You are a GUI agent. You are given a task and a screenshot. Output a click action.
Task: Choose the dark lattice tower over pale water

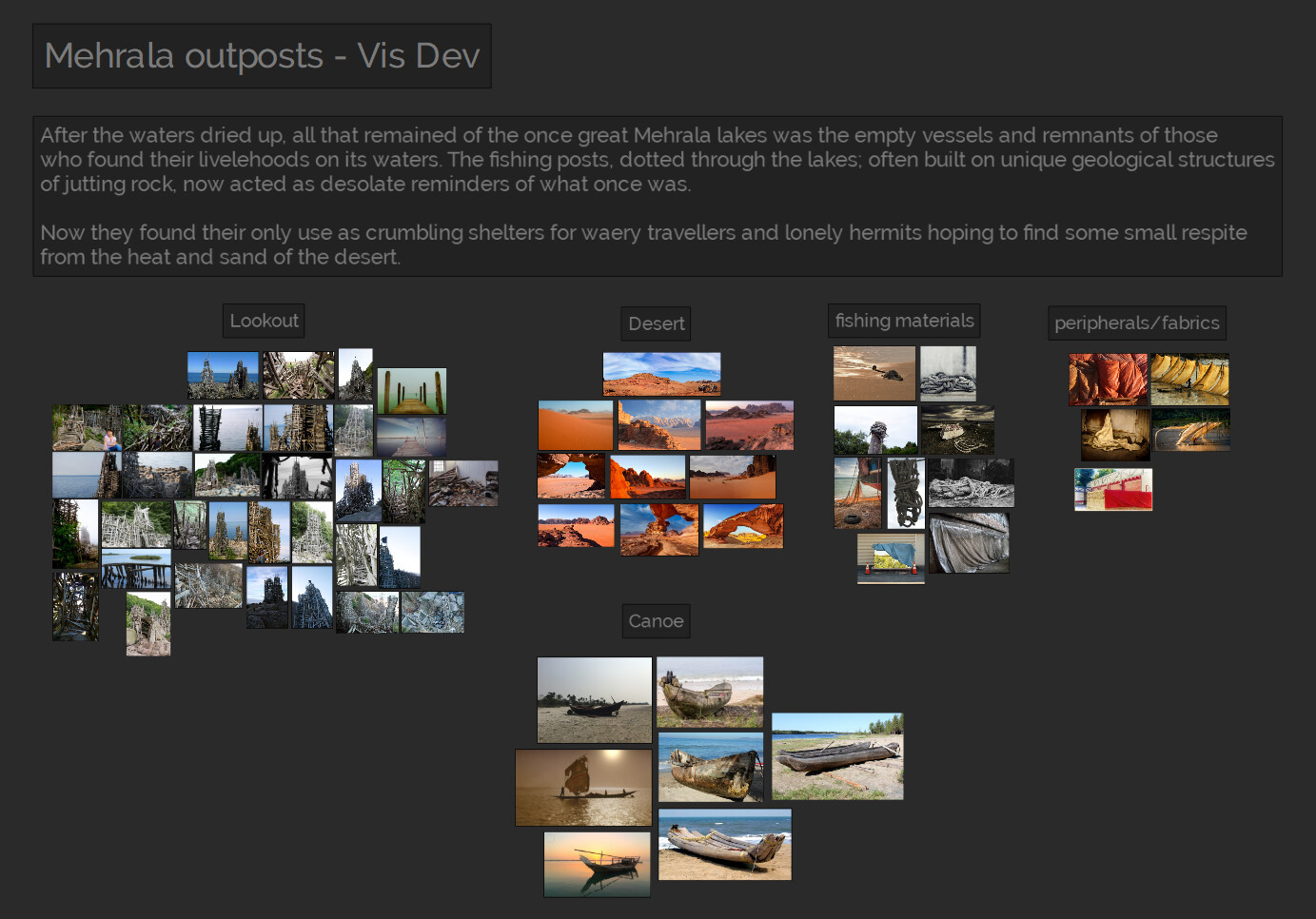[227, 427]
